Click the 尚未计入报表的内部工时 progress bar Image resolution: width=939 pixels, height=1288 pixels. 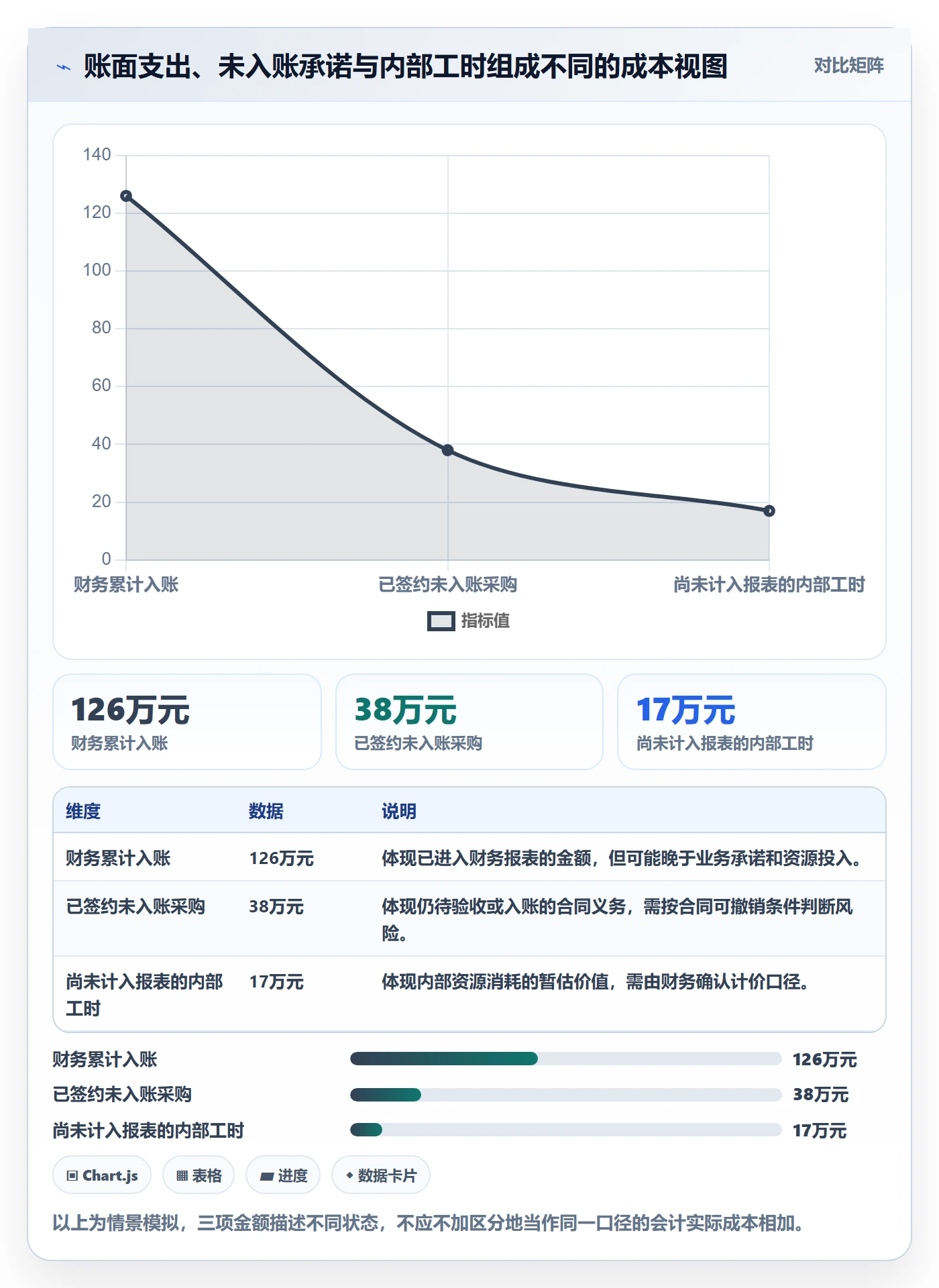pyautogui.click(x=565, y=1130)
